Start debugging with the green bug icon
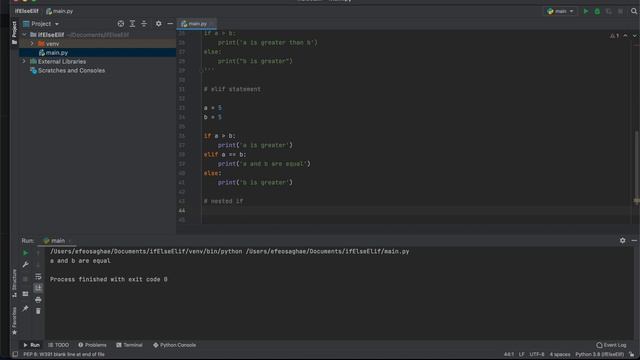640x360 pixels. coord(597,11)
